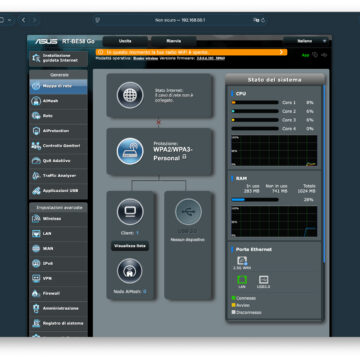Click the Rete sidebar icon
This screenshot has width=360, height=360.
[x=36, y=116]
